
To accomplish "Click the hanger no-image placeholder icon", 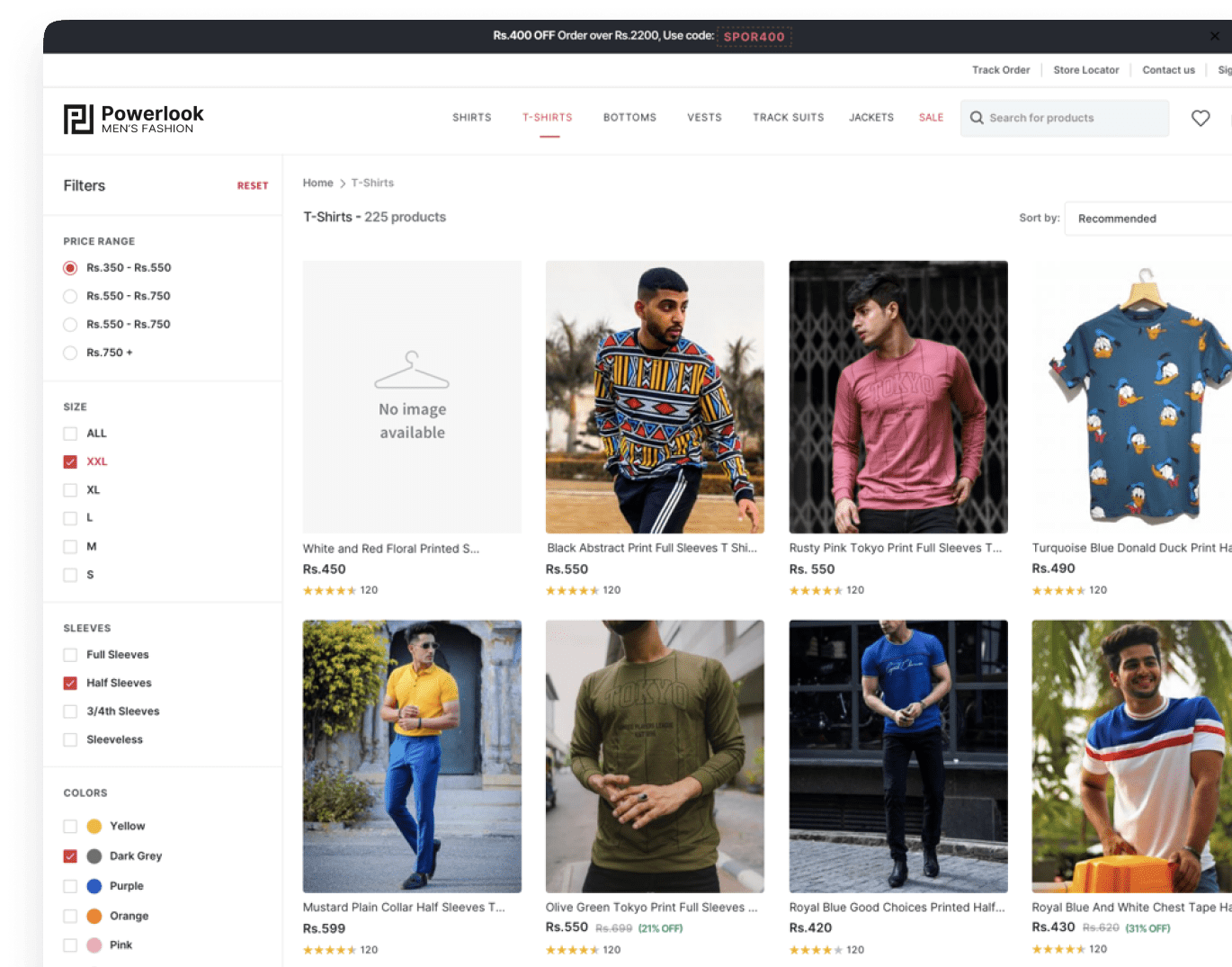I will pos(412,370).
